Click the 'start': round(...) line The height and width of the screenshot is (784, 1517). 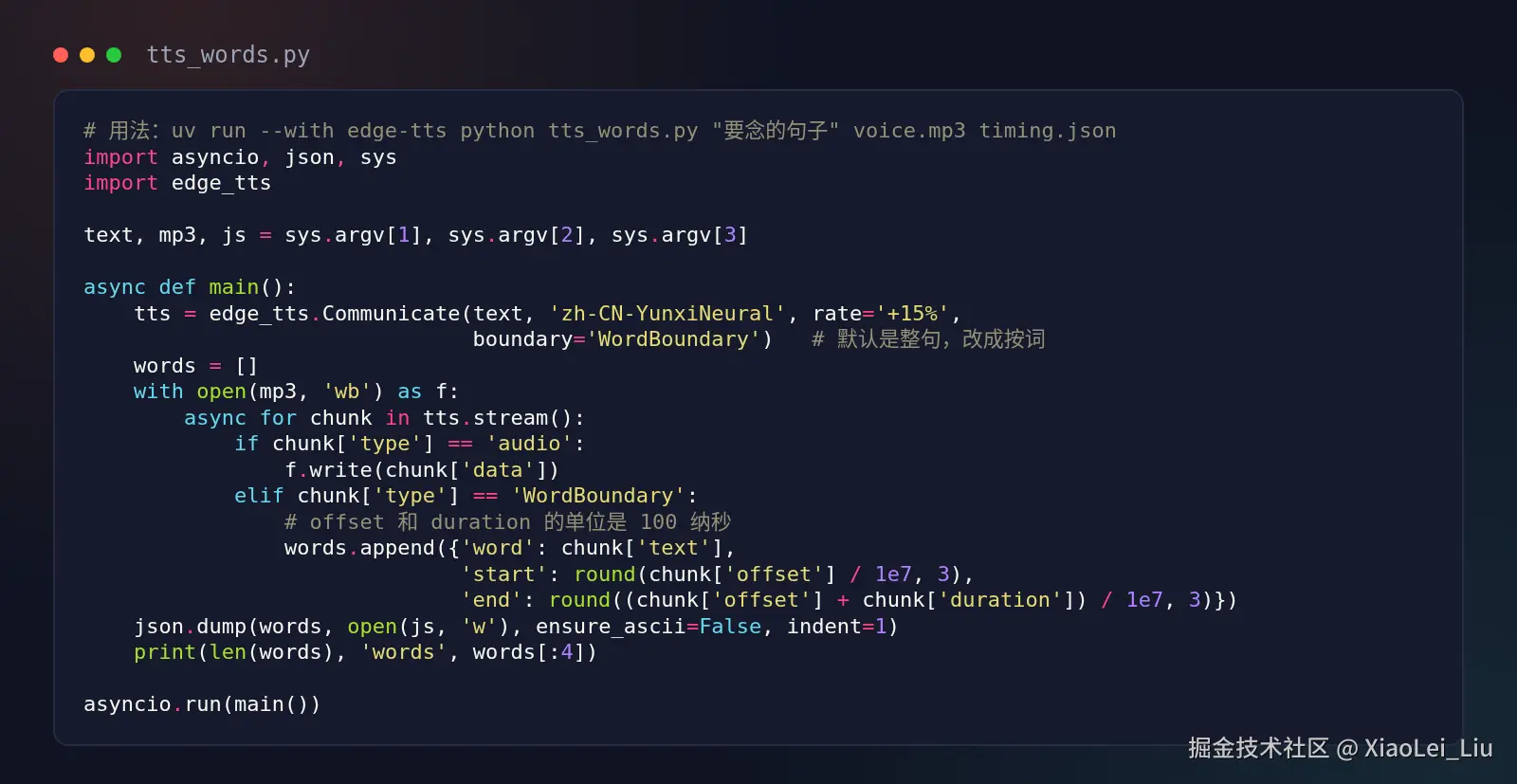click(x=717, y=574)
